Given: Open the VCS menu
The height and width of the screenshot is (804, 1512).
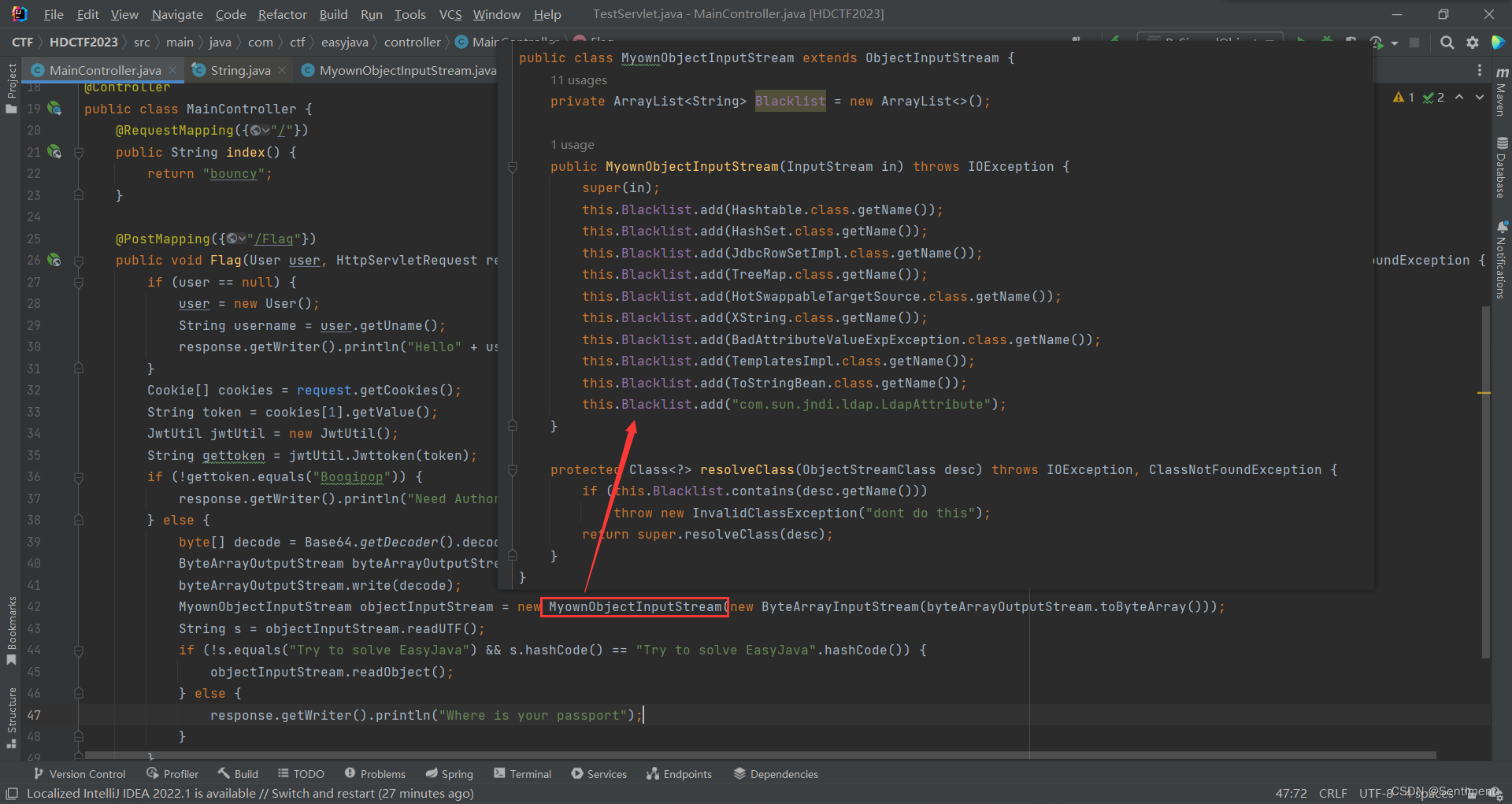Looking at the screenshot, I should point(450,14).
